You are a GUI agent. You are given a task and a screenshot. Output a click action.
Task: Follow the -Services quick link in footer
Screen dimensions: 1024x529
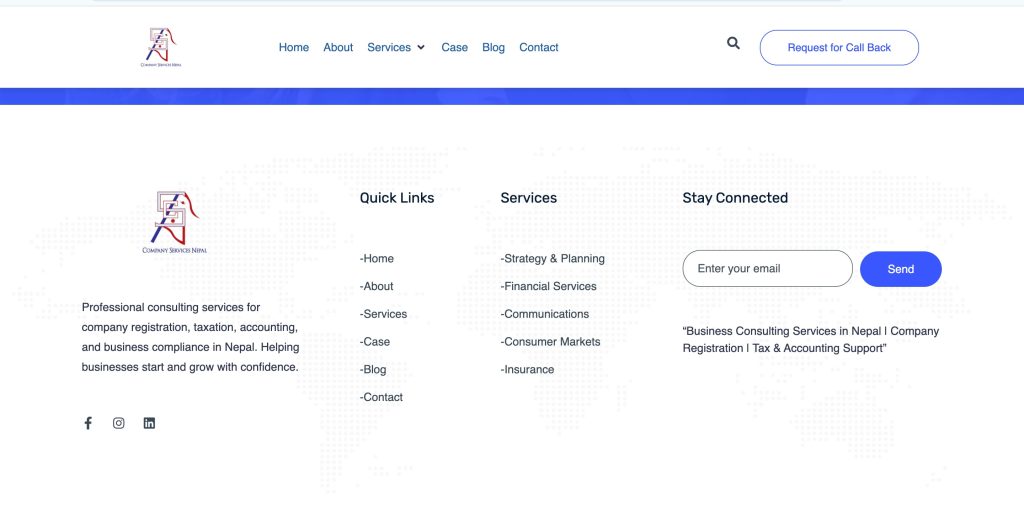383,314
